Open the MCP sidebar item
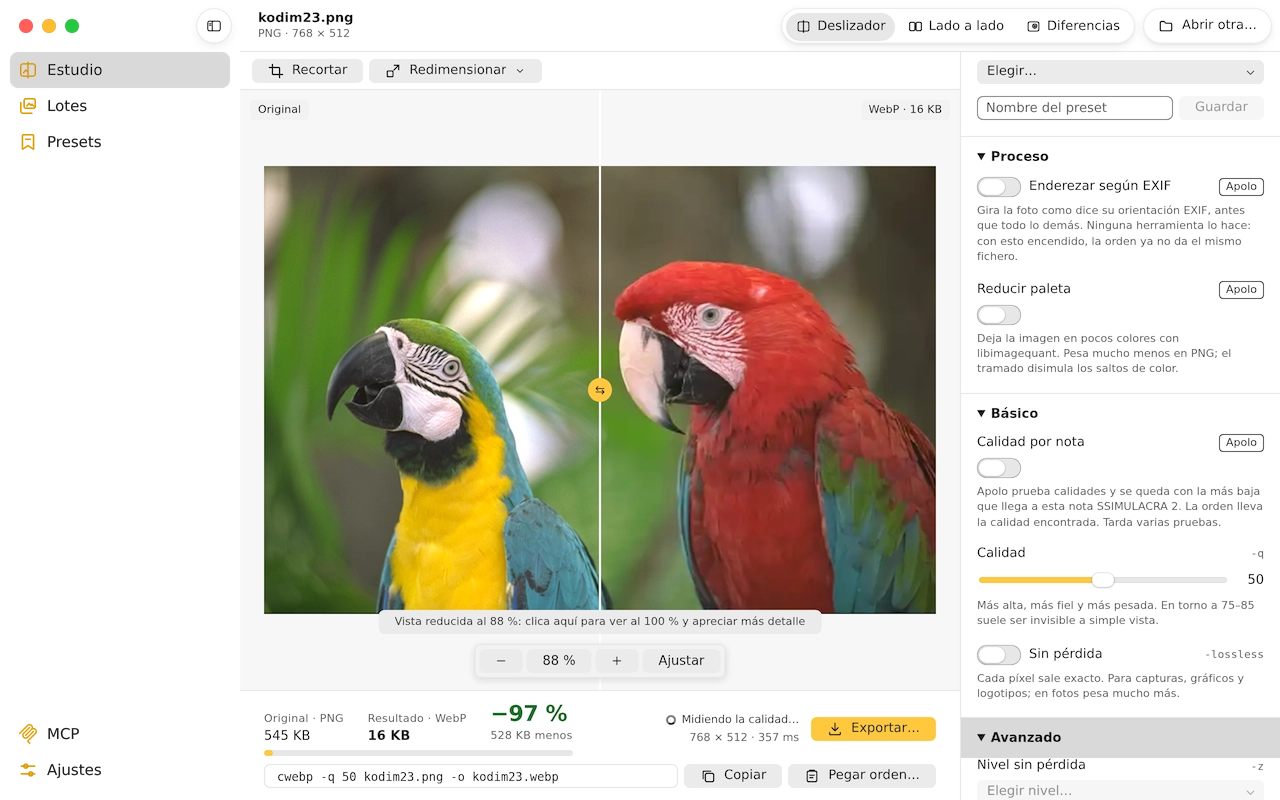Viewport: 1280px width, 800px height. pyautogui.click(x=120, y=734)
